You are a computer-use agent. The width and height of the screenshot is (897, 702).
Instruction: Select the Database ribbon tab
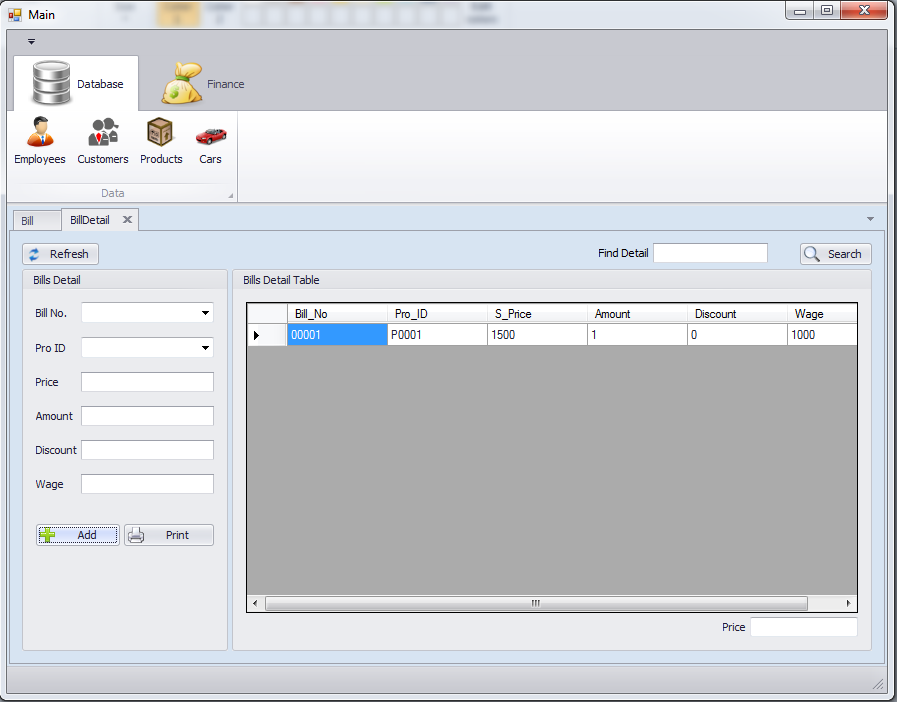coord(76,84)
